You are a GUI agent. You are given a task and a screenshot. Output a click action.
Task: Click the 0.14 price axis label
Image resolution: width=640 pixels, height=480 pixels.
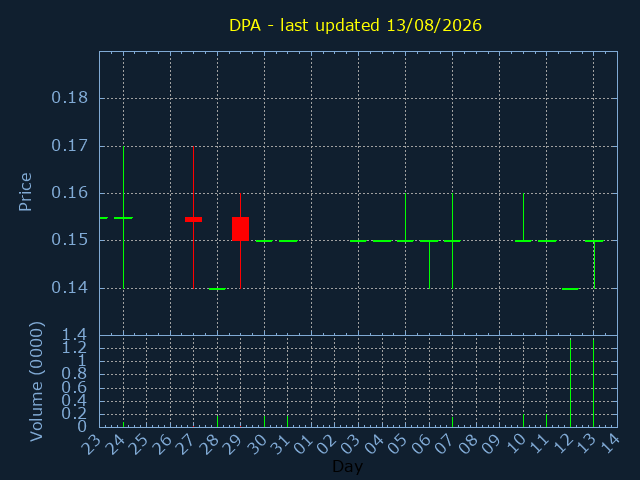point(69,288)
